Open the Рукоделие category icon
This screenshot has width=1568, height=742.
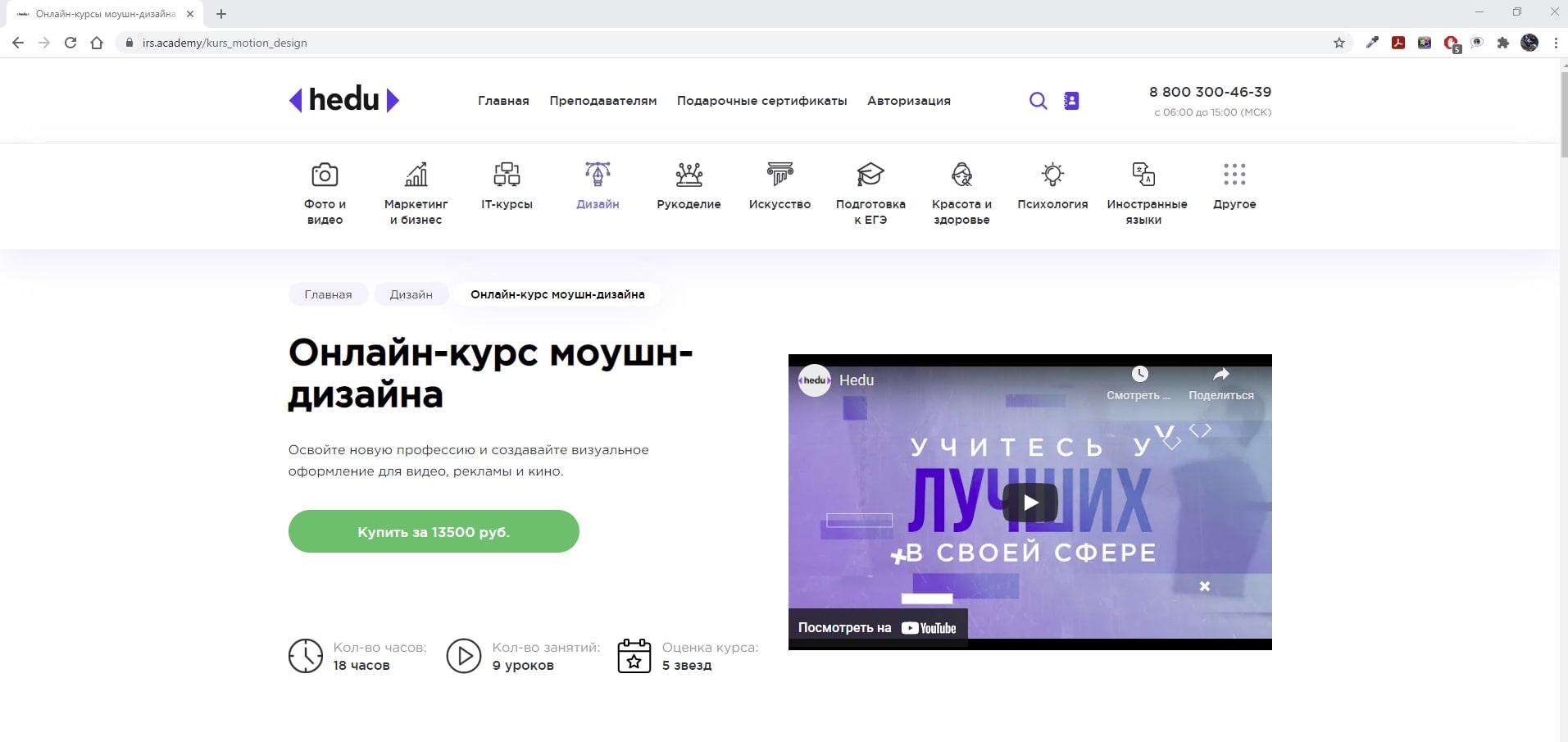coord(689,174)
